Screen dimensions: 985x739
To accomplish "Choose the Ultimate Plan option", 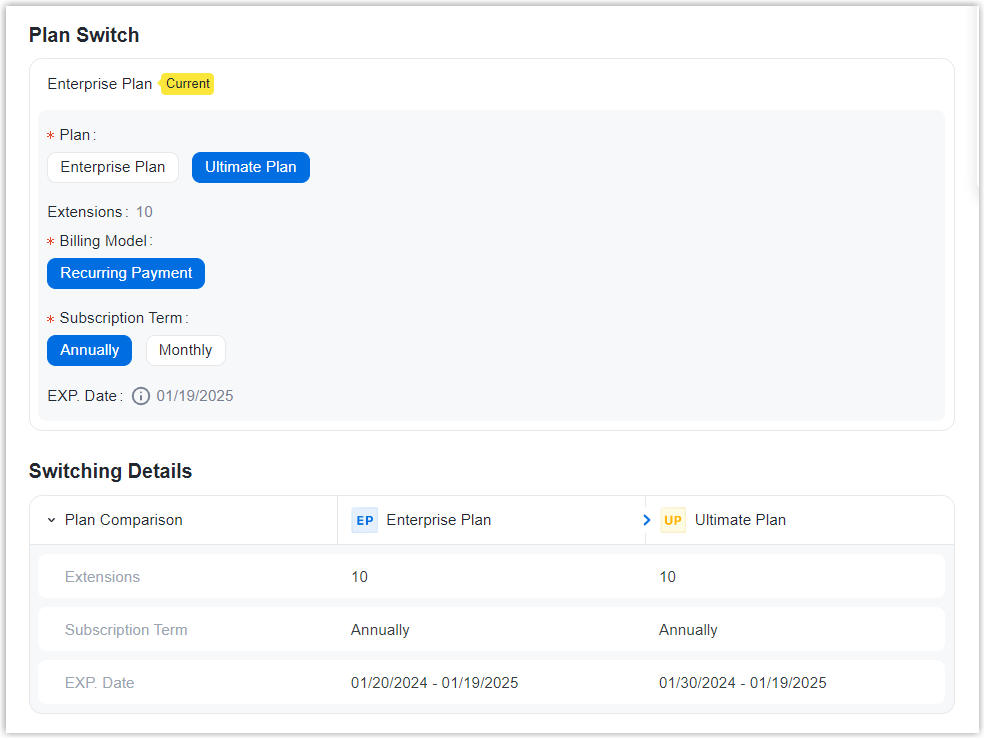I will (x=251, y=167).
